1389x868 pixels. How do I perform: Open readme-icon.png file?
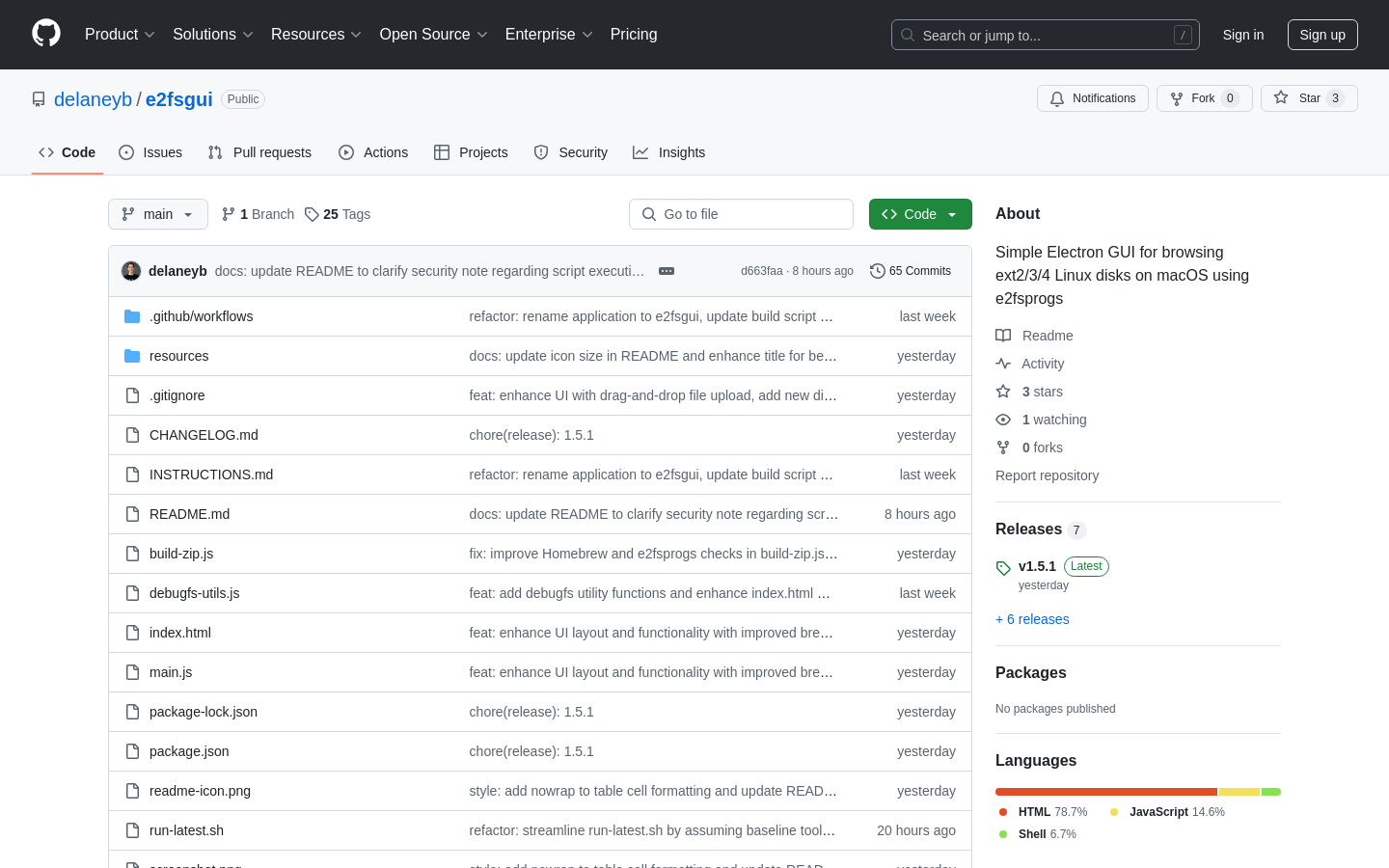tap(200, 791)
